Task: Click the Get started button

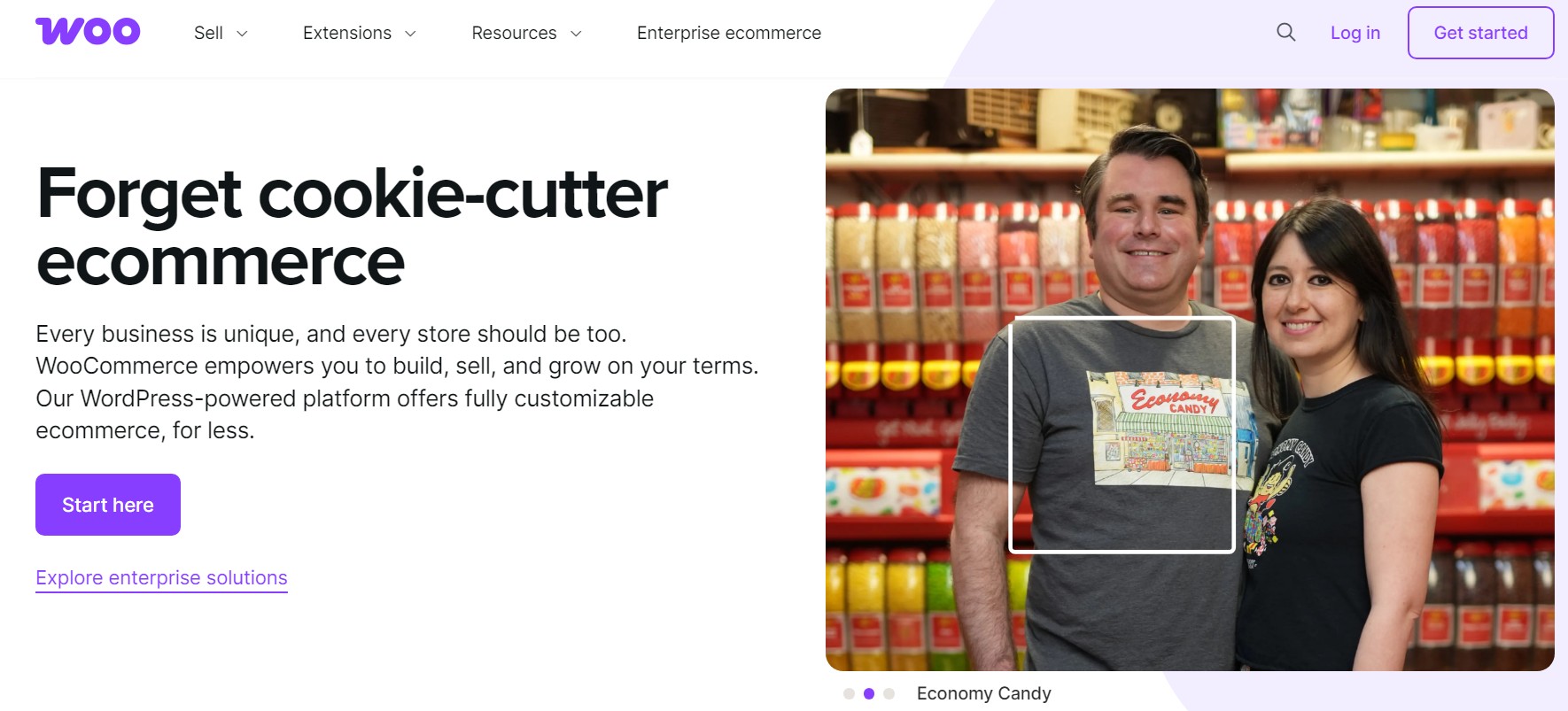Action: [x=1480, y=33]
